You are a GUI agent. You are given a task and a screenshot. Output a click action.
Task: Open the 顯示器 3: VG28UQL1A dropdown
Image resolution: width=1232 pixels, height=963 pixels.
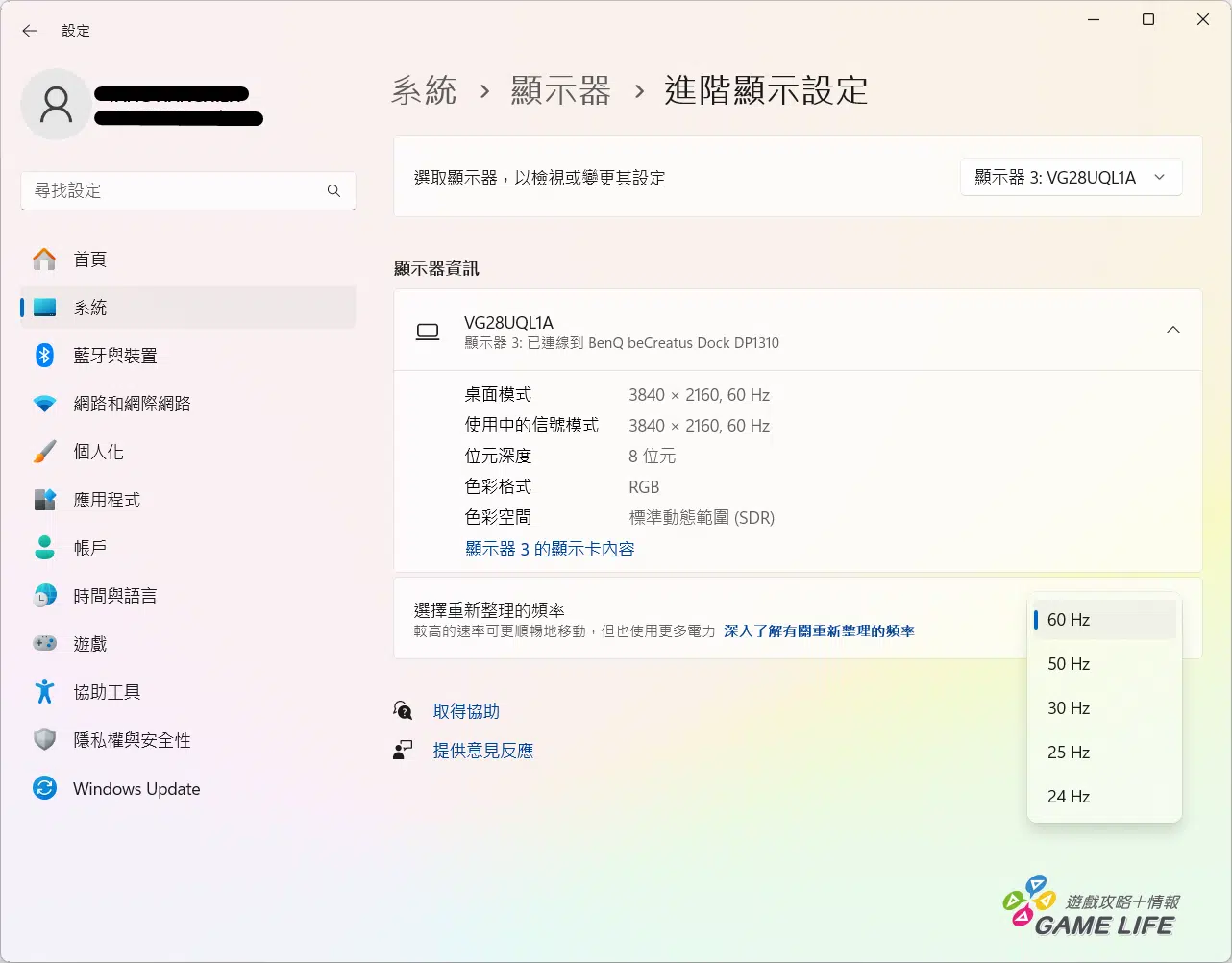1071,178
